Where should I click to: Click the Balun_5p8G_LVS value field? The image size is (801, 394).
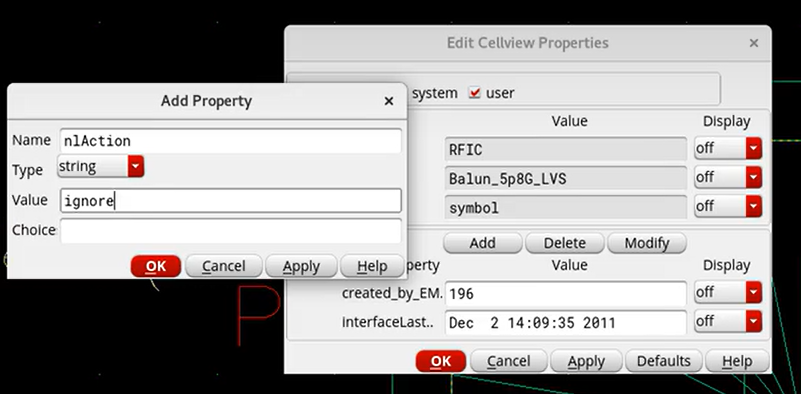[x=566, y=178]
